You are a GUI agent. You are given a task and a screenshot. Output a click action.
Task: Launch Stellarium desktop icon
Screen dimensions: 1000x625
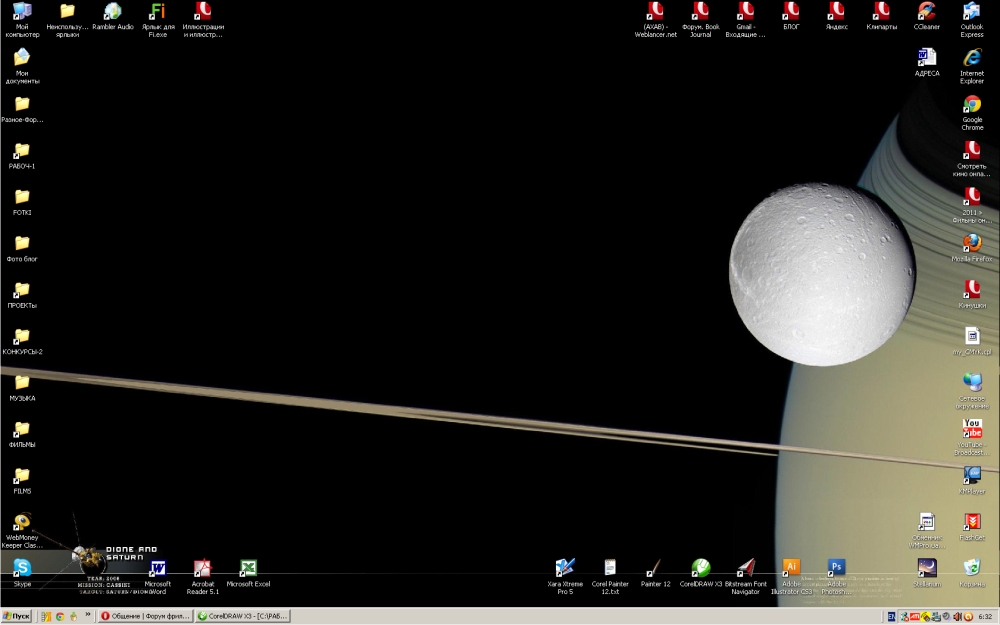pyautogui.click(x=927, y=573)
